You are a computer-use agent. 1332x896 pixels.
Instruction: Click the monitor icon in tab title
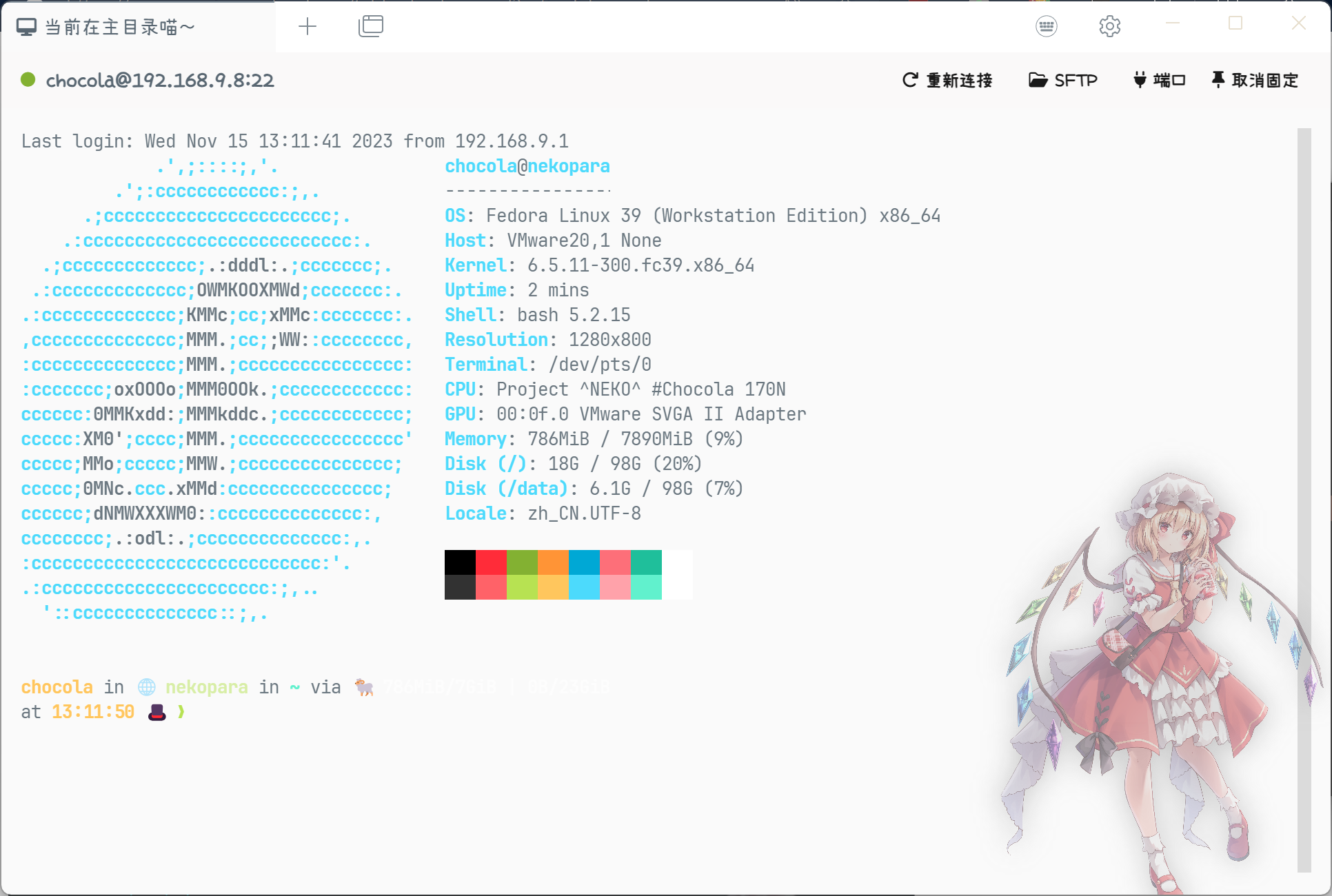(x=26, y=27)
